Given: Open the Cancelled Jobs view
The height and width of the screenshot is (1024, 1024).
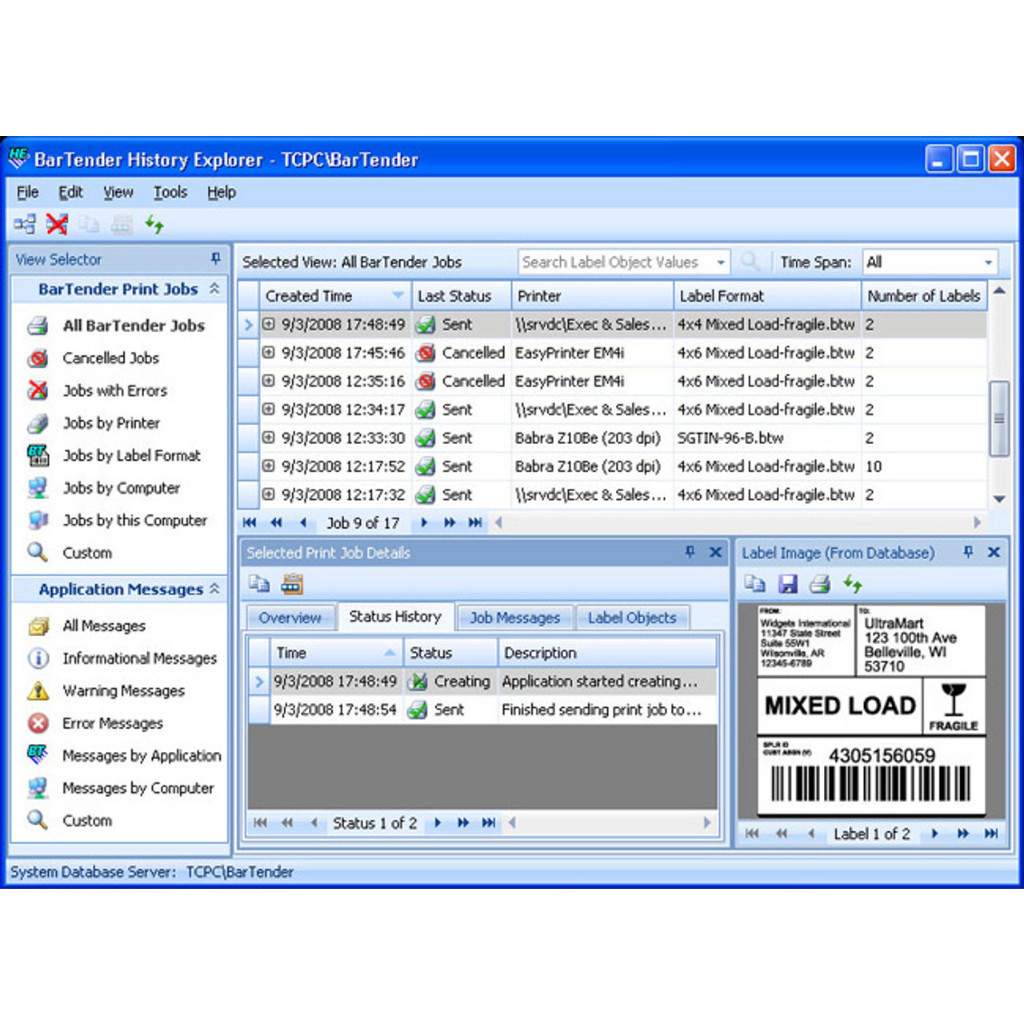Looking at the screenshot, I should pyautogui.click(x=110, y=358).
